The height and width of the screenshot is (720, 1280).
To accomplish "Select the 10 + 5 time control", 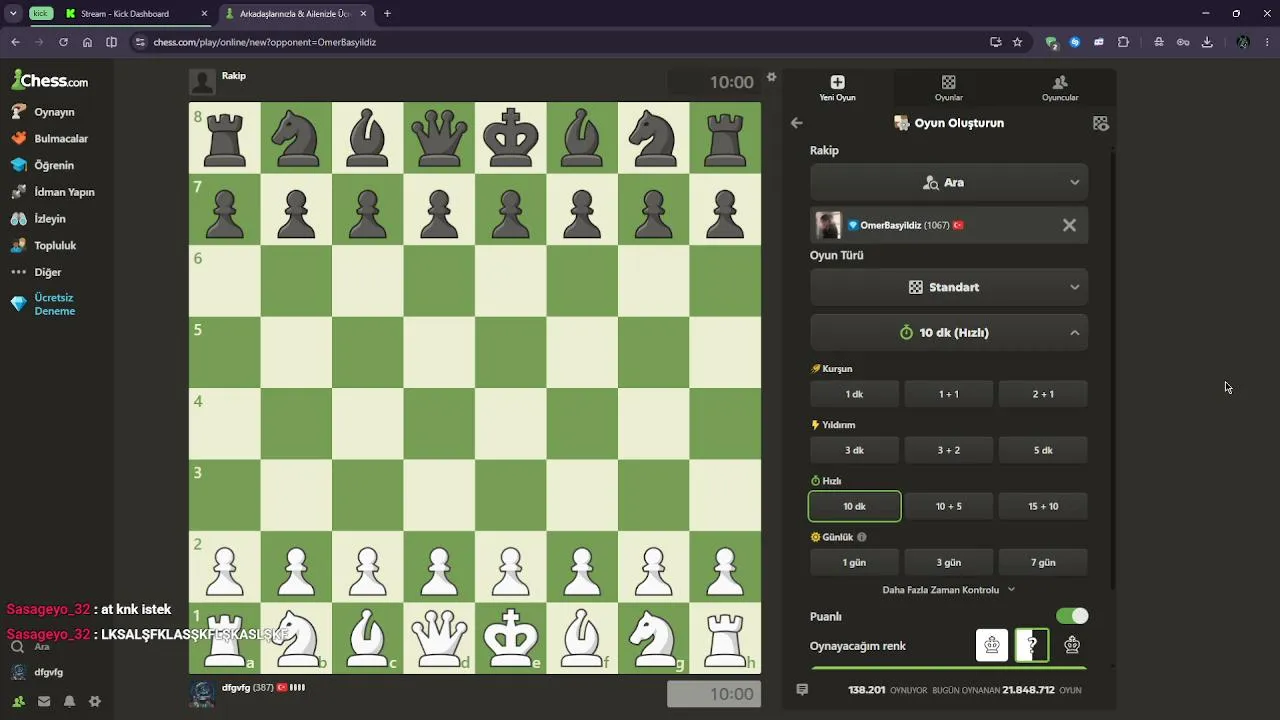I will click(949, 506).
